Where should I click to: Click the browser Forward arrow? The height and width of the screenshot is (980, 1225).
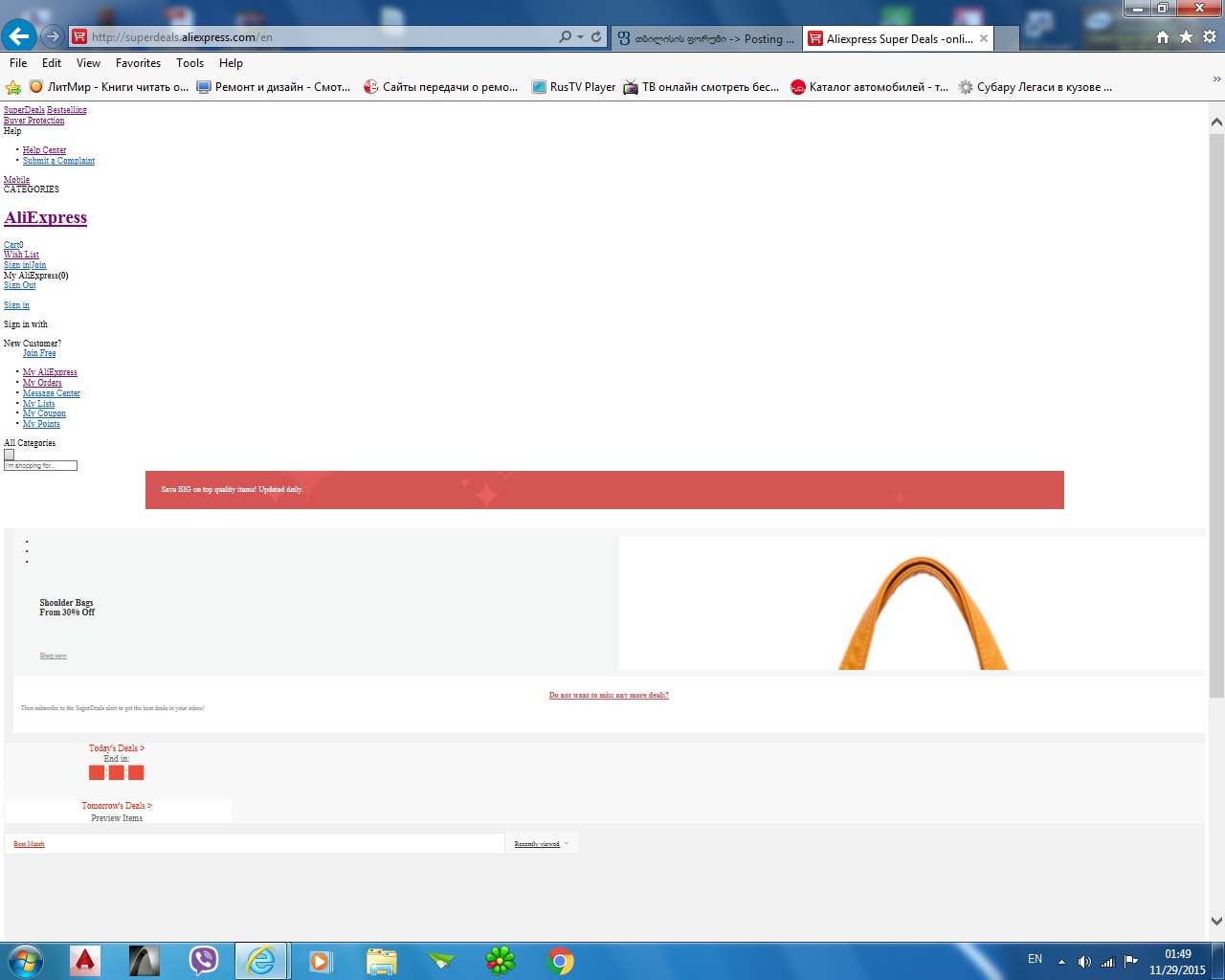(x=53, y=37)
